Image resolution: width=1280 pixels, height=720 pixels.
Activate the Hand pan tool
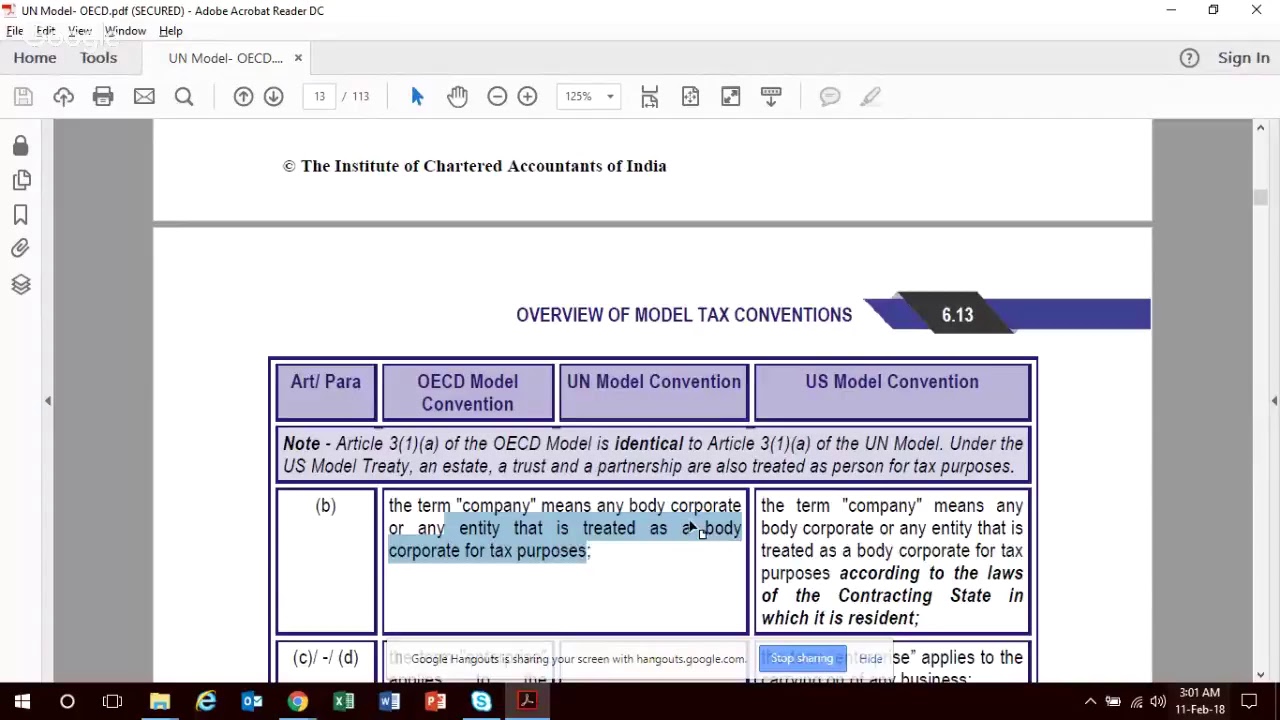click(457, 96)
